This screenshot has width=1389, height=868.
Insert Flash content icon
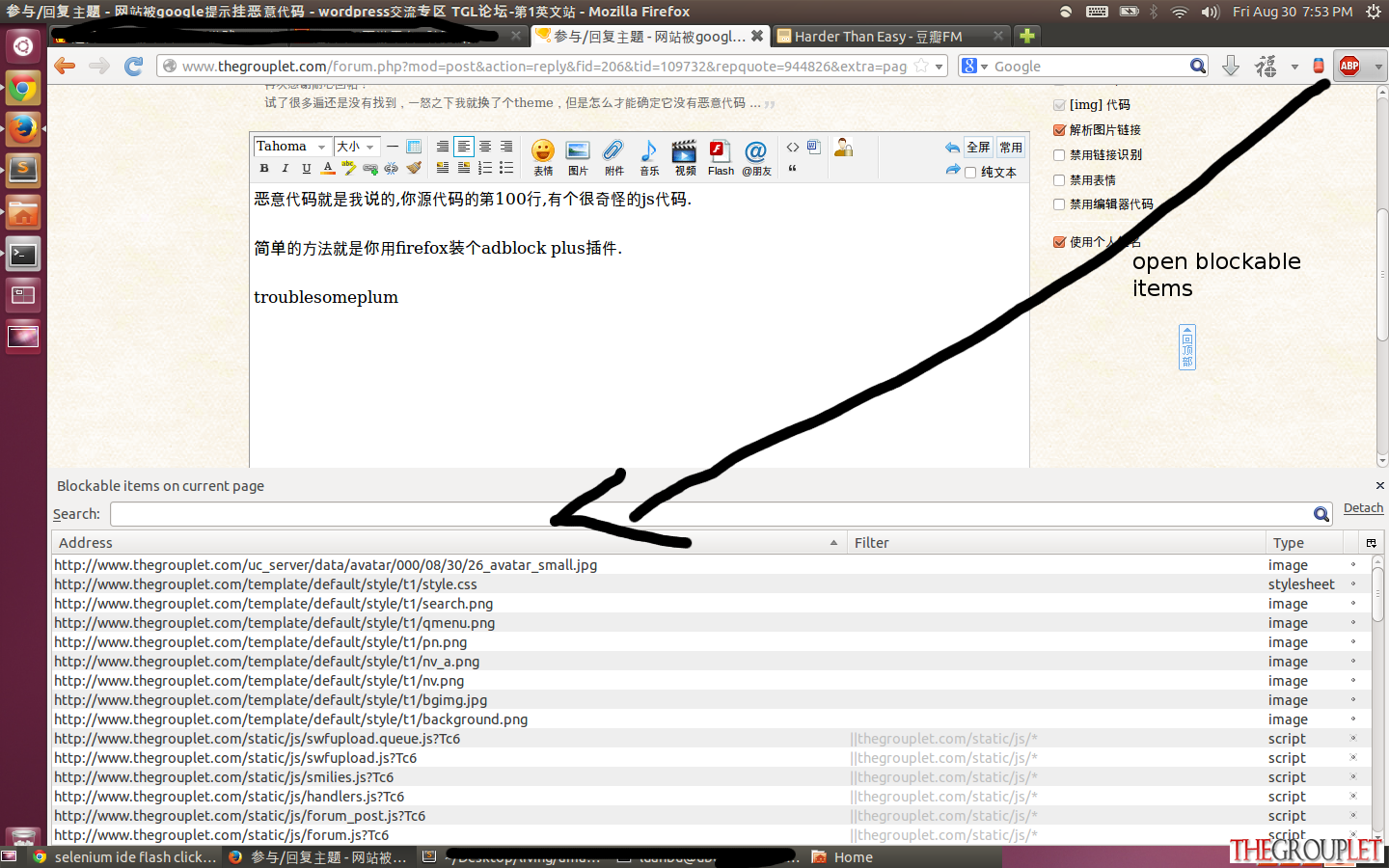(x=721, y=156)
